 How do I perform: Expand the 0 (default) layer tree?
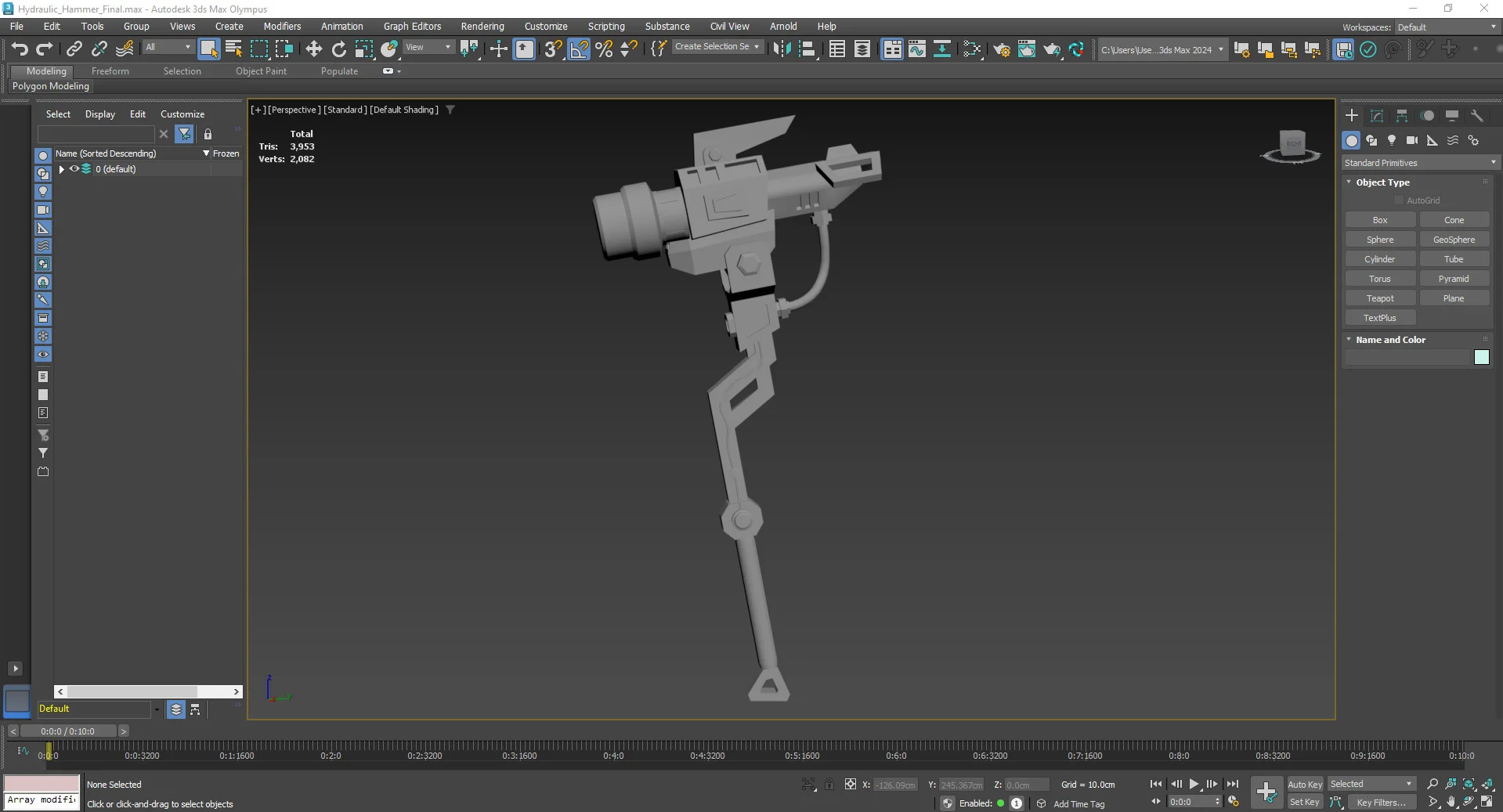pyautogui.click(x=61, y=169)
